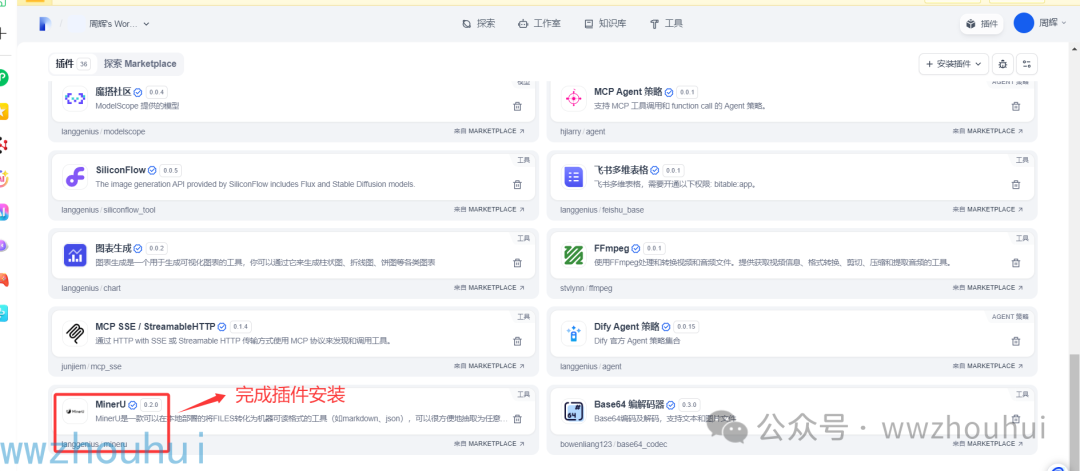Viewport: 1080px width, 471px height.
Task: Click Dify Agent 策略 plugin icon
Action: click(x=573, y=333)
